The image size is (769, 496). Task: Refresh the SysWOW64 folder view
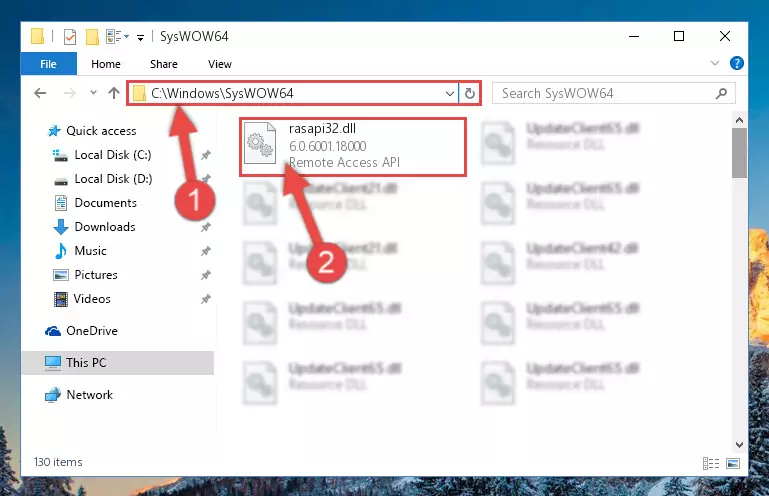470,93
